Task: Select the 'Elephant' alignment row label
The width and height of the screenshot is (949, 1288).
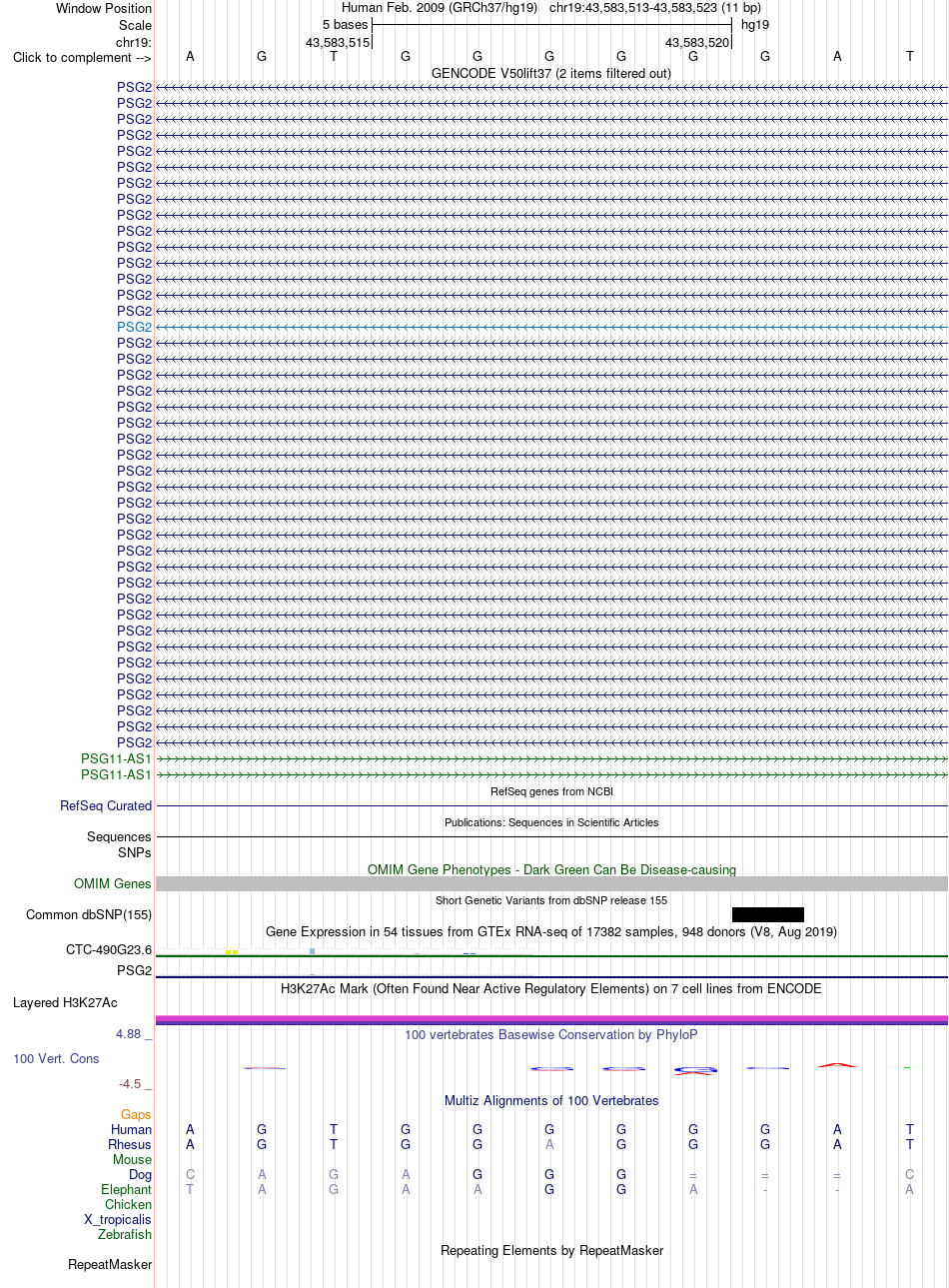Action: click(x=127, y=1189)
